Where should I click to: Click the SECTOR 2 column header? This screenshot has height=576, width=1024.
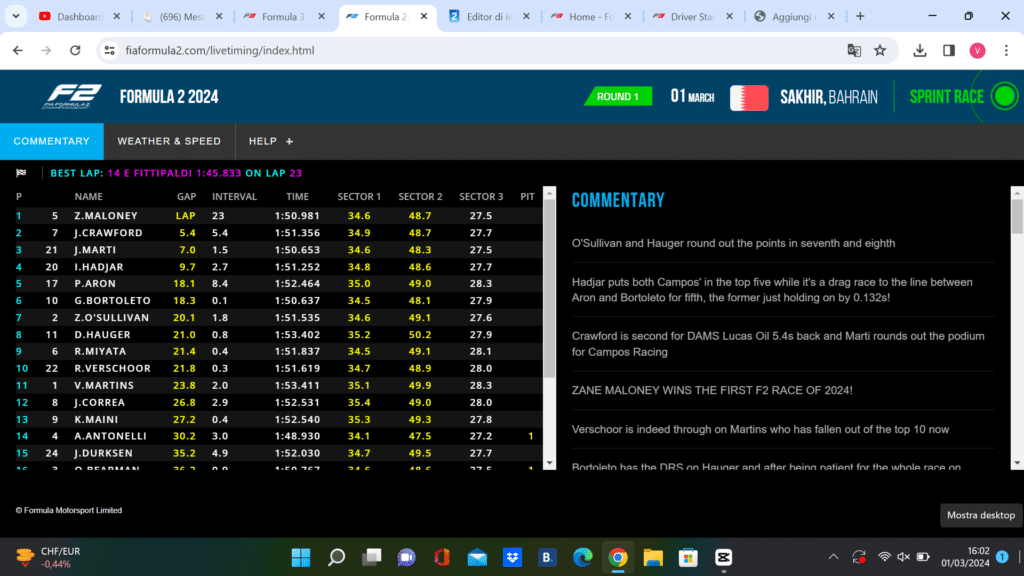421,197
